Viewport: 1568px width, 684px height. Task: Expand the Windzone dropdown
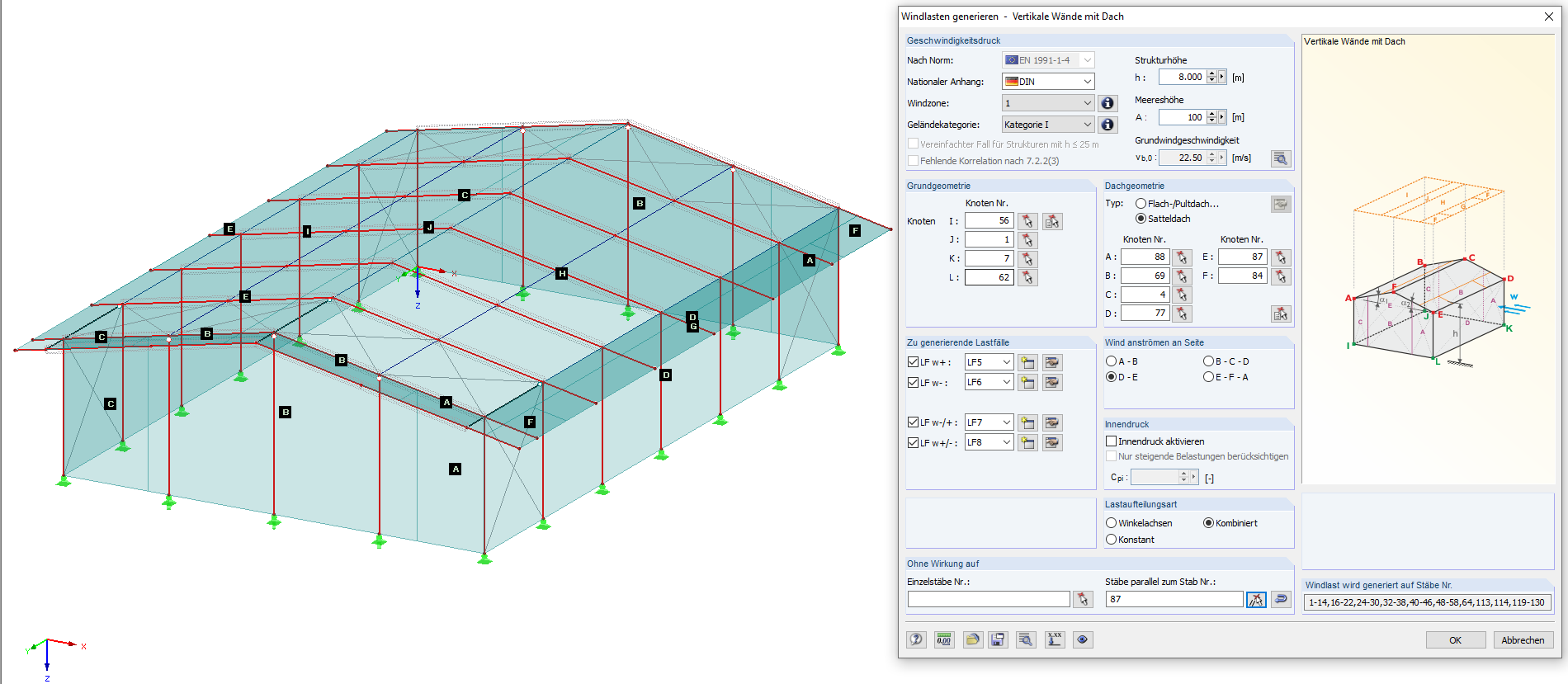[1048, 103]
